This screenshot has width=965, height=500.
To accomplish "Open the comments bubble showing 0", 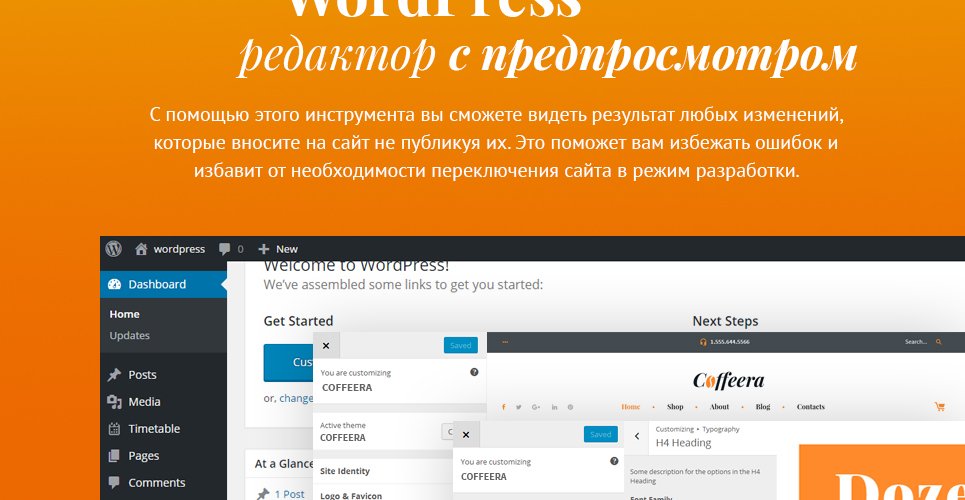I will tap(231, 249).
